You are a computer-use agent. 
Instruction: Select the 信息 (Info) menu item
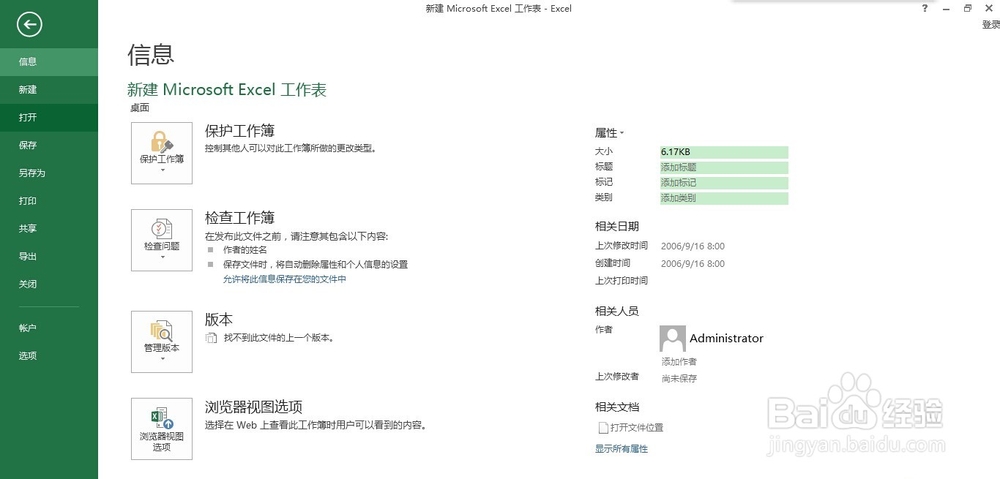point(48,62)
